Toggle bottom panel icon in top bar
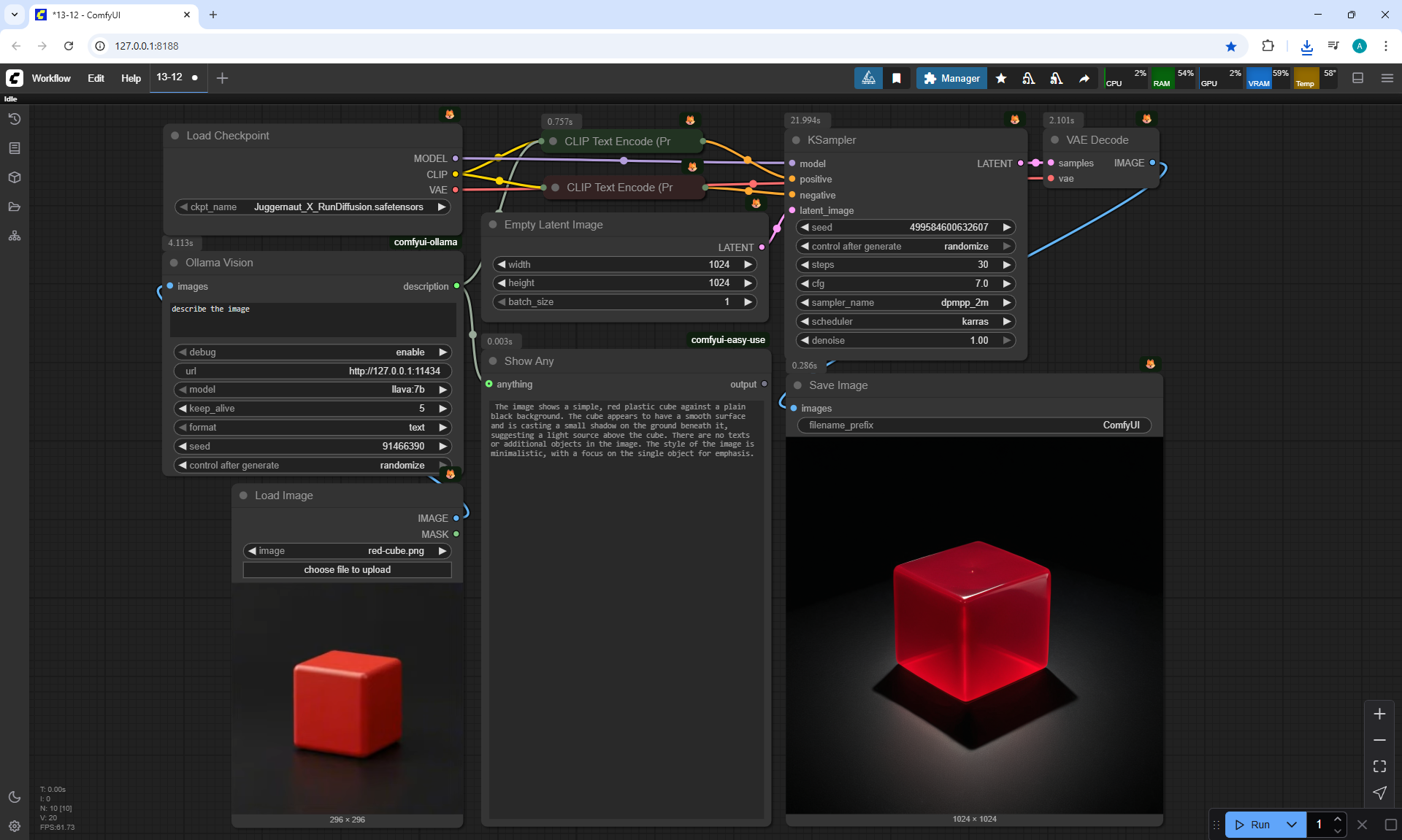 tap(1357, 78)
